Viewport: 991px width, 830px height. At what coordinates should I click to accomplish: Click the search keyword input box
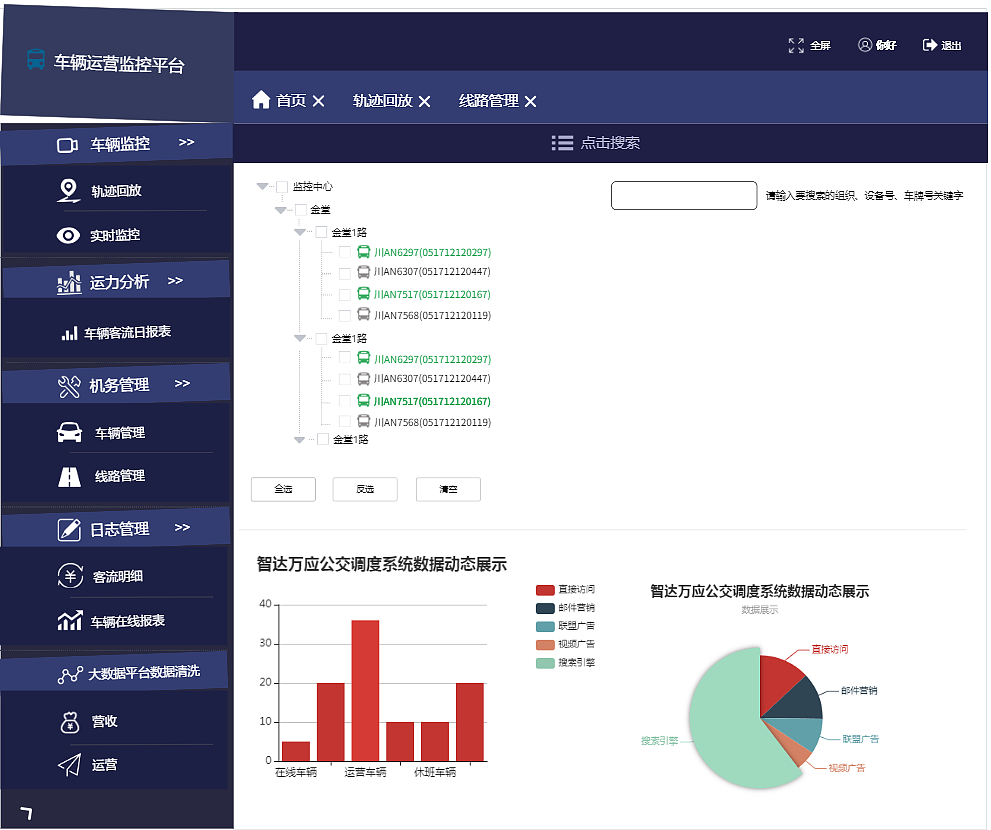[x=684, y=195]
